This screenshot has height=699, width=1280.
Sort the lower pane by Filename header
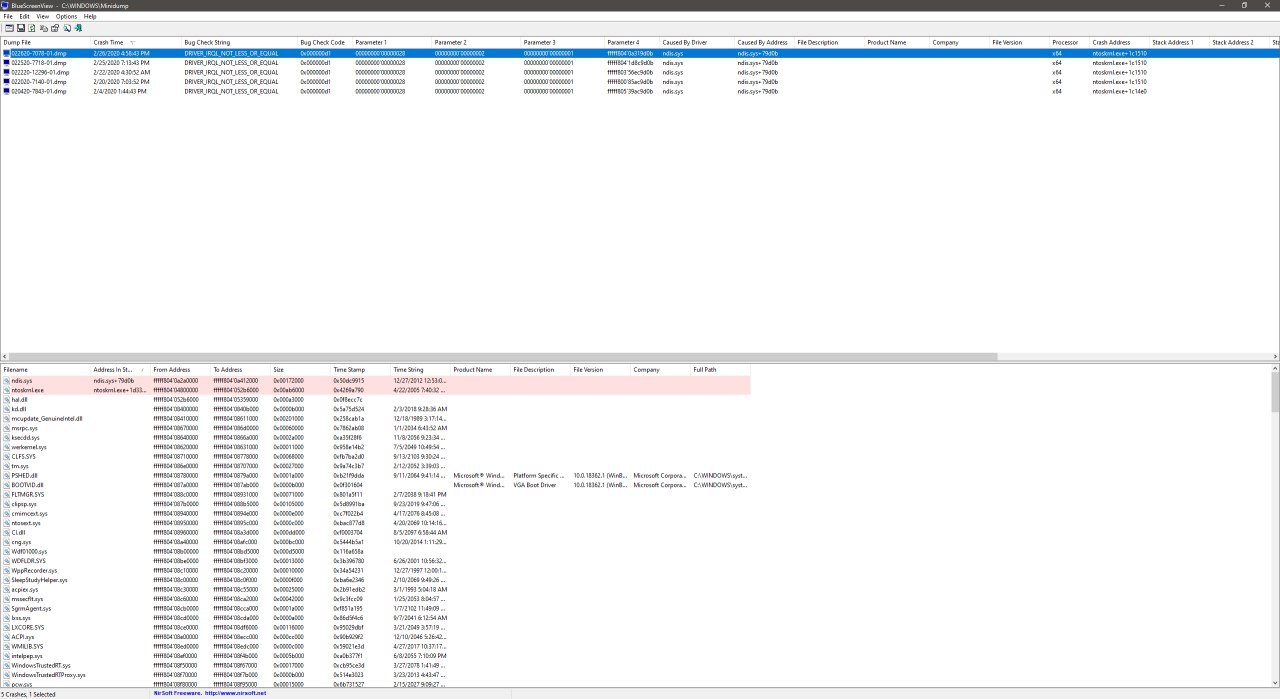pyautogui.click(x=45, y=370)
